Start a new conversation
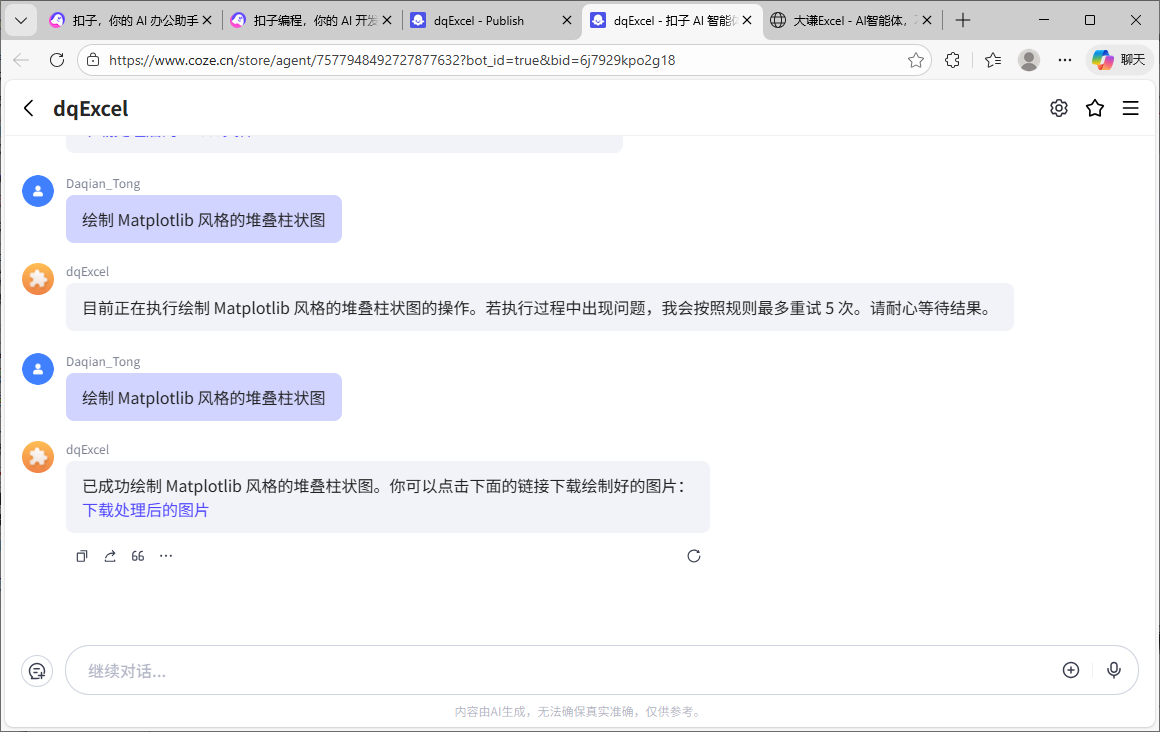This screenshot has height=732, width=1160. coord(37,670)
